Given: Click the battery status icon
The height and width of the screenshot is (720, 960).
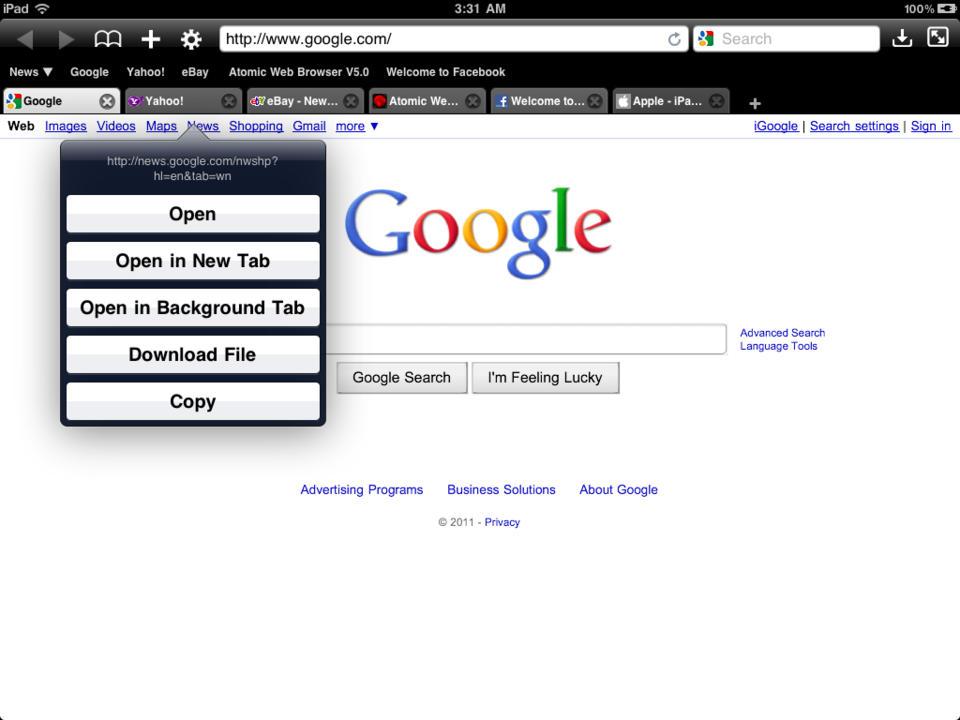Looking at the screenshot, I should 946,9.
